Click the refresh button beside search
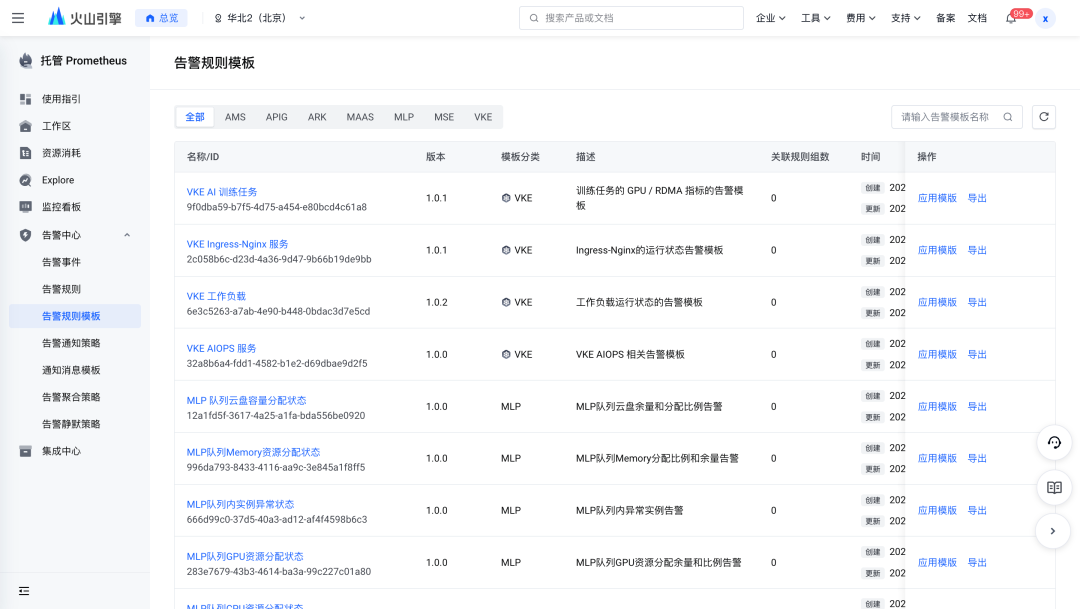Viewport: 1080px width, 609px height. [x=1043, y=117]
